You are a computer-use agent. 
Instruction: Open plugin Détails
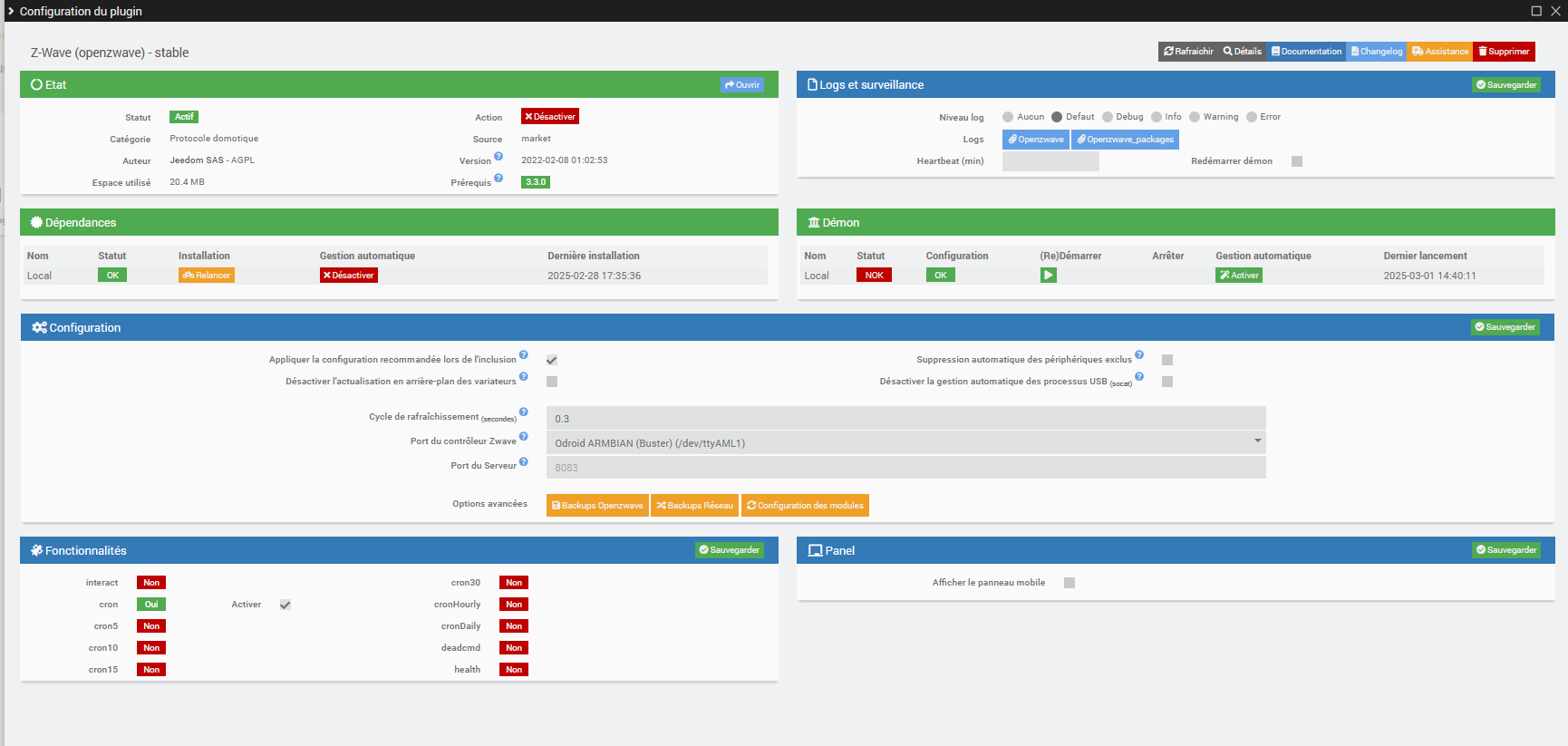[x=1243, y=52]
